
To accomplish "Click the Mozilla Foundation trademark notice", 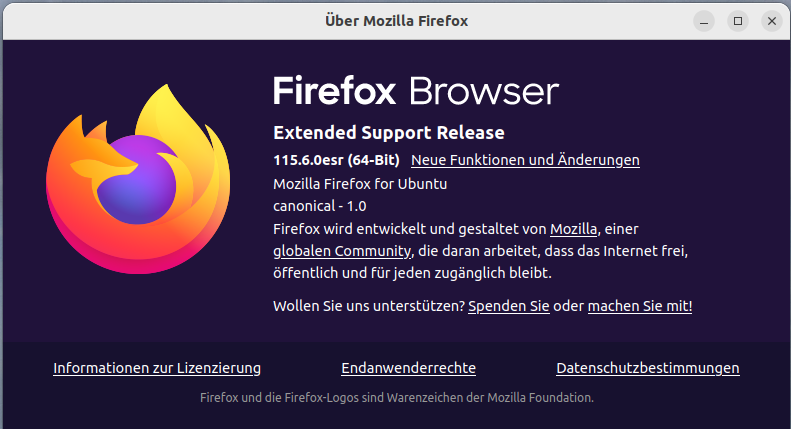I will [397, 398].
